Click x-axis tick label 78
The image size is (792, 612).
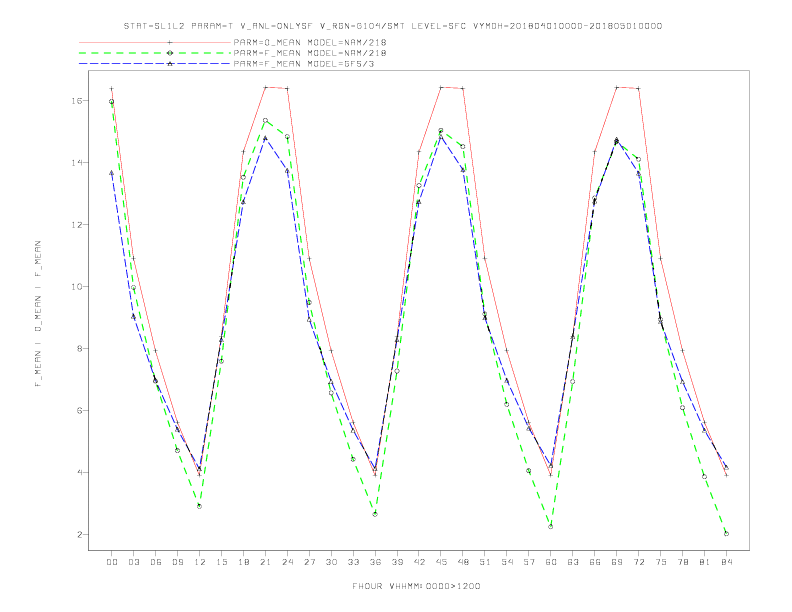point(683,562)
